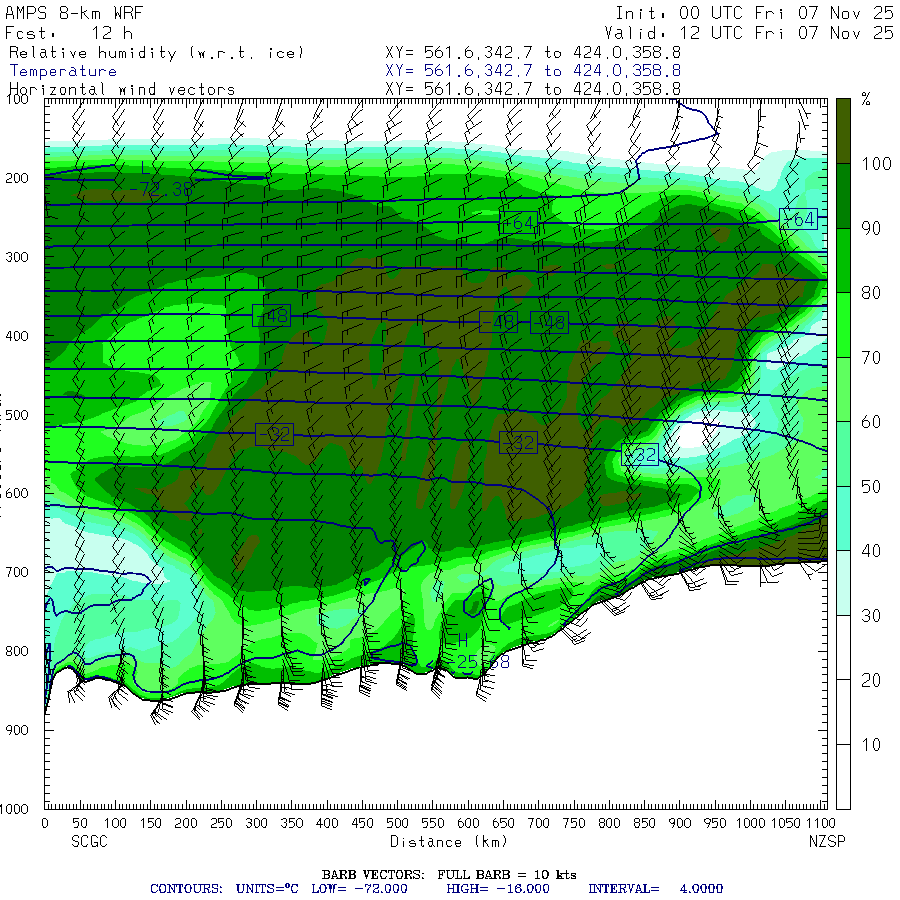
Task: Pick the dark green swatch between 90 and 100
Action: click(843, 196)
